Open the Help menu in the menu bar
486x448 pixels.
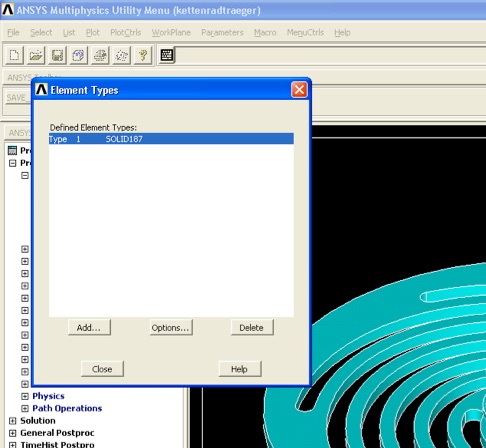(342, 33)
